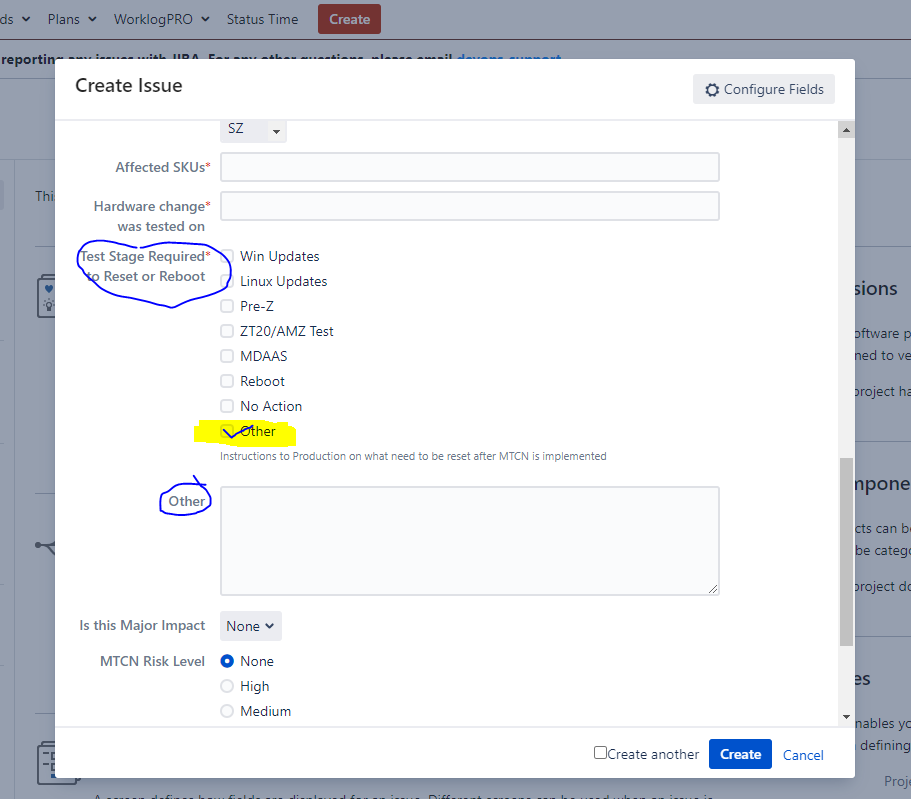Viewport: 911px width, 799px height.
Task: Enable the Win Updates checkbox
Action: [x=226, y=256]
